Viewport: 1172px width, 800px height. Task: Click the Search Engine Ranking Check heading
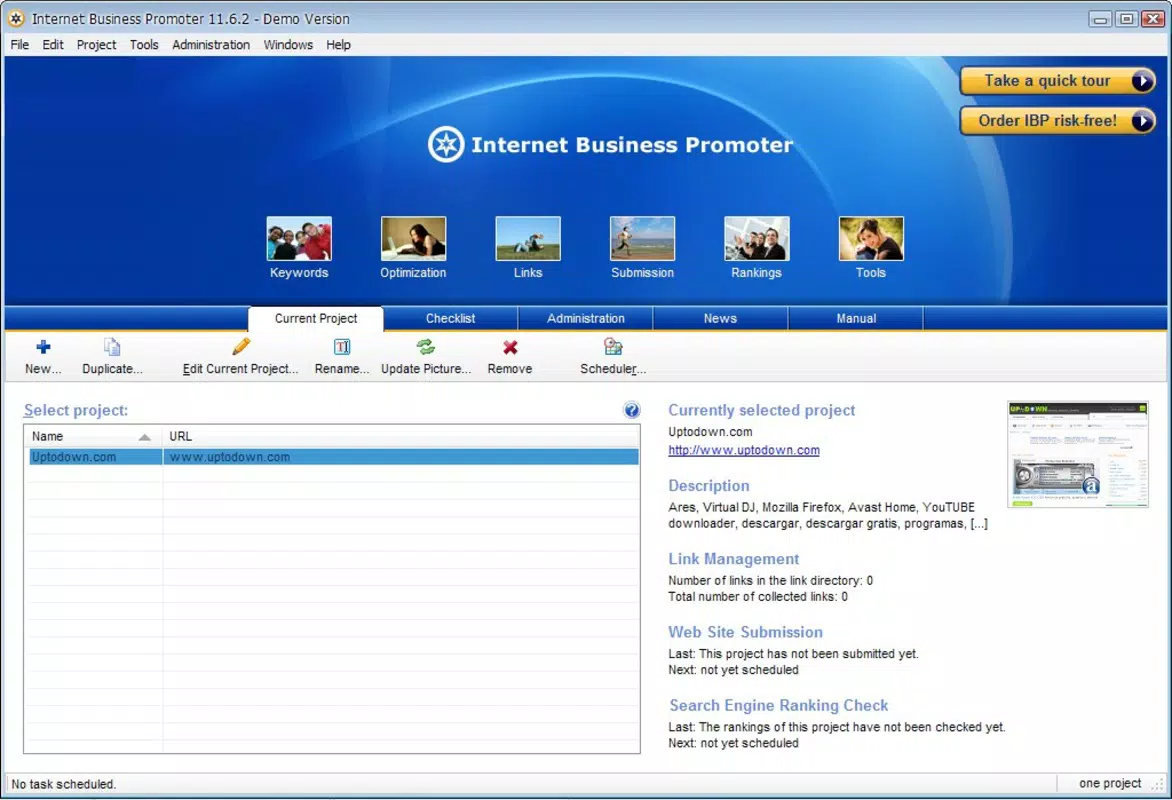click(x=778, y=706)
